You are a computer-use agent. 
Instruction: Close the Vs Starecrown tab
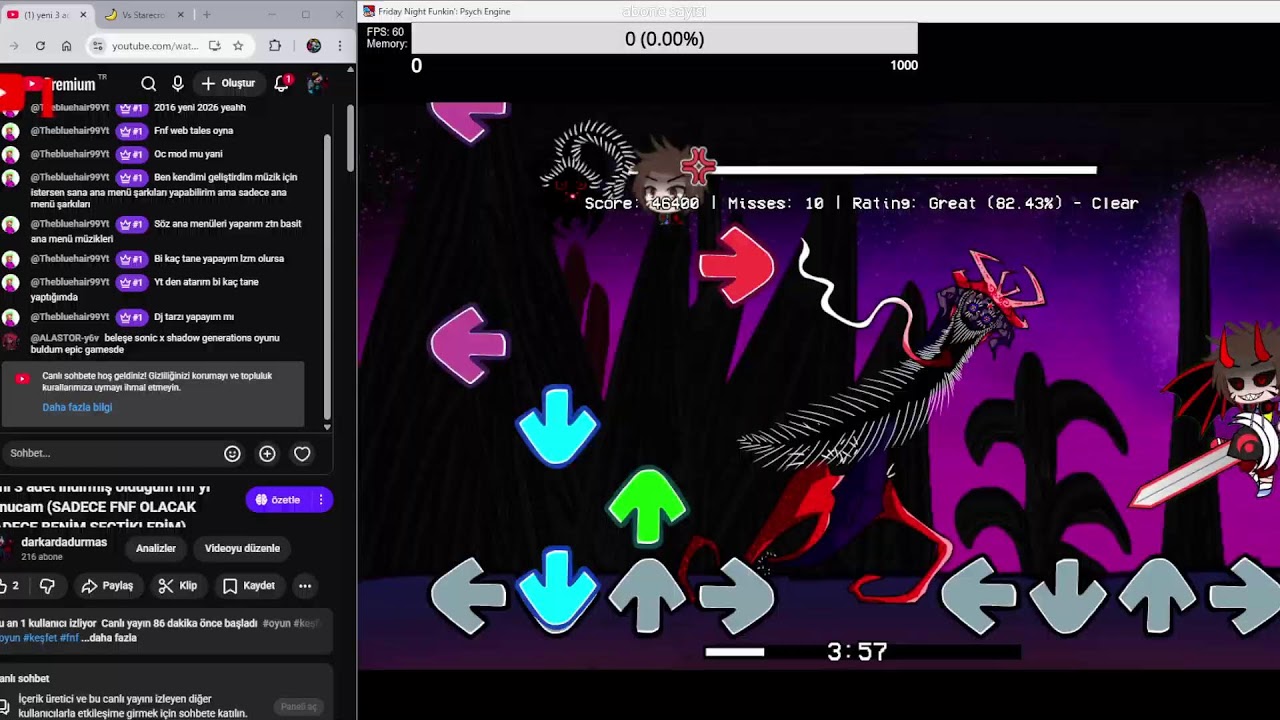click(181, 15)
